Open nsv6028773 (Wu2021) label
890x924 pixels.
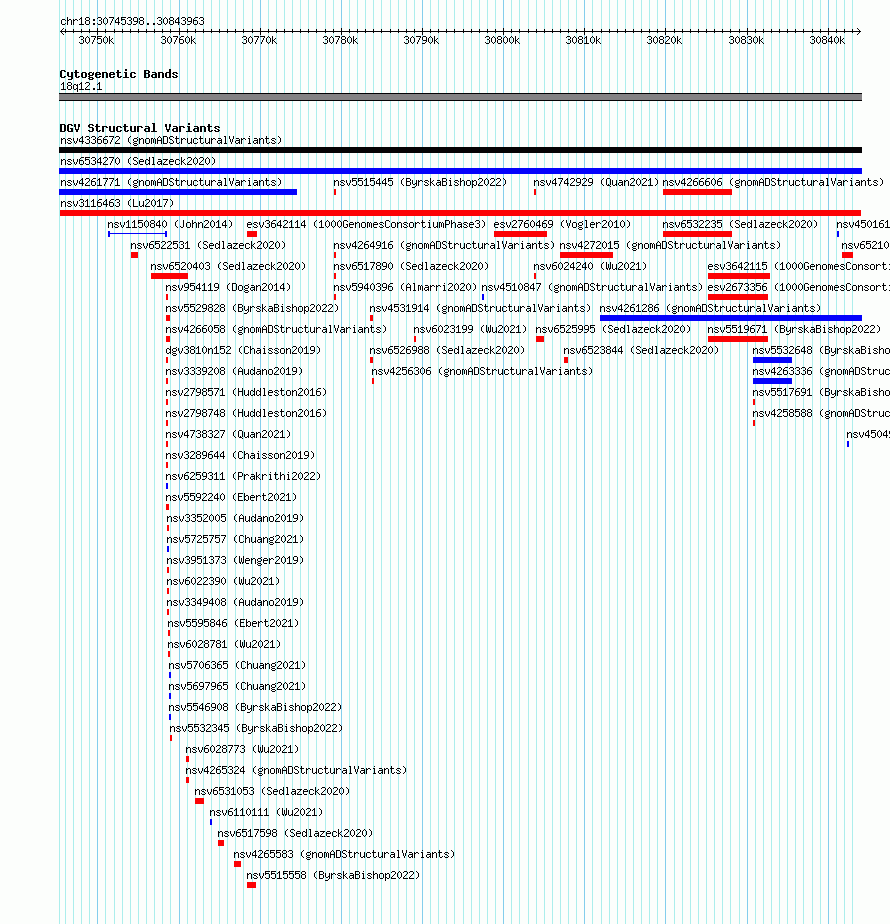click(x=242, y=750)
